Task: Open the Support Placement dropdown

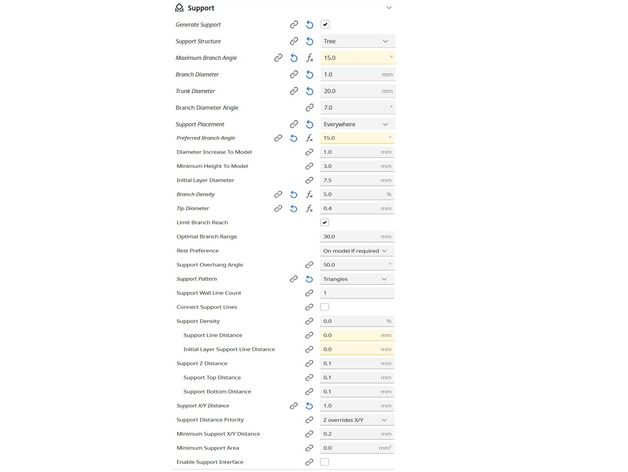Action: [357, 124]
